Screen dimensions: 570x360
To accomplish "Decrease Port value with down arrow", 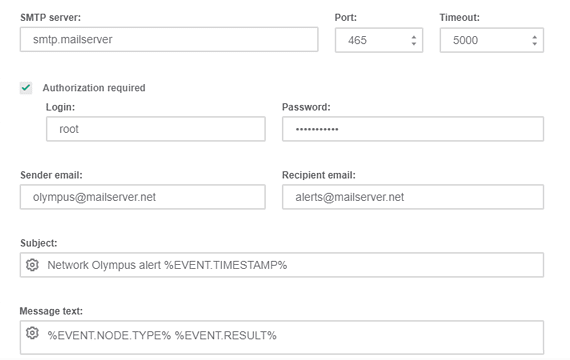I will coord(414,43).
